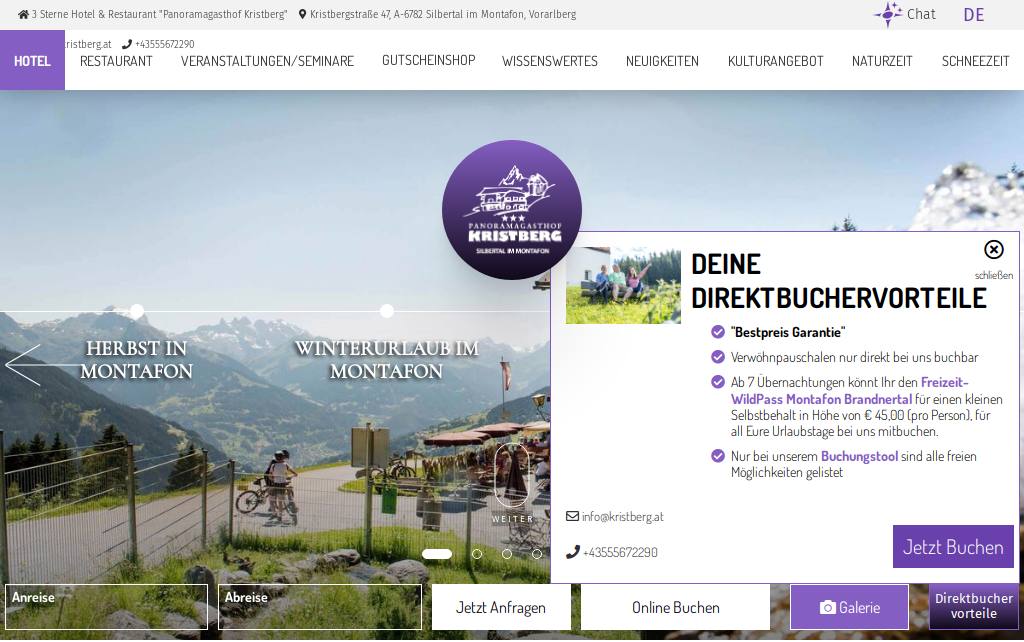The width and height of the screenshot is (1024, 642).
Task: Select the second slide dot
Action: click(x=477, y=554)
